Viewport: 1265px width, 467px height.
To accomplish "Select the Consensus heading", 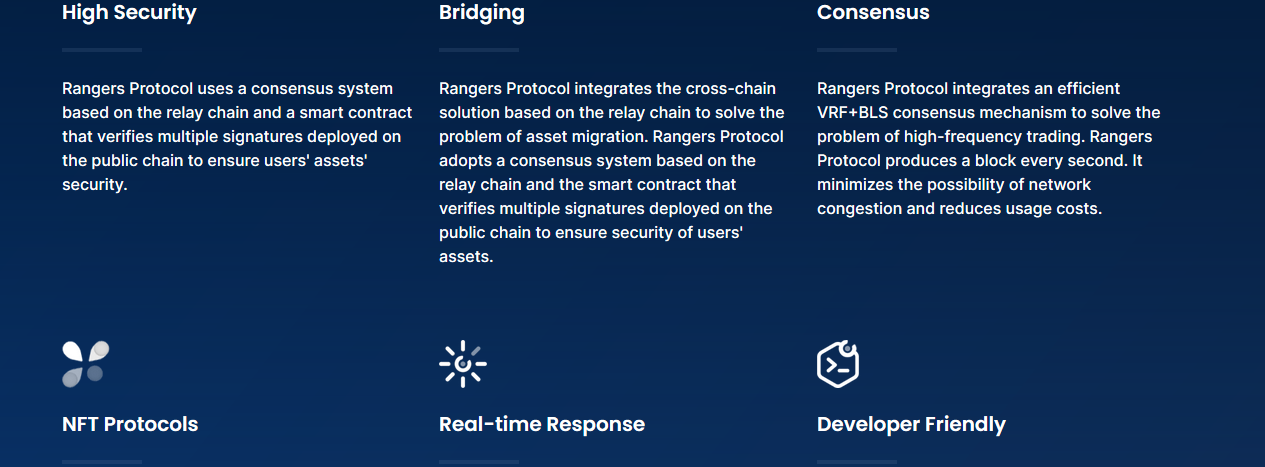I will click(873, 13).
